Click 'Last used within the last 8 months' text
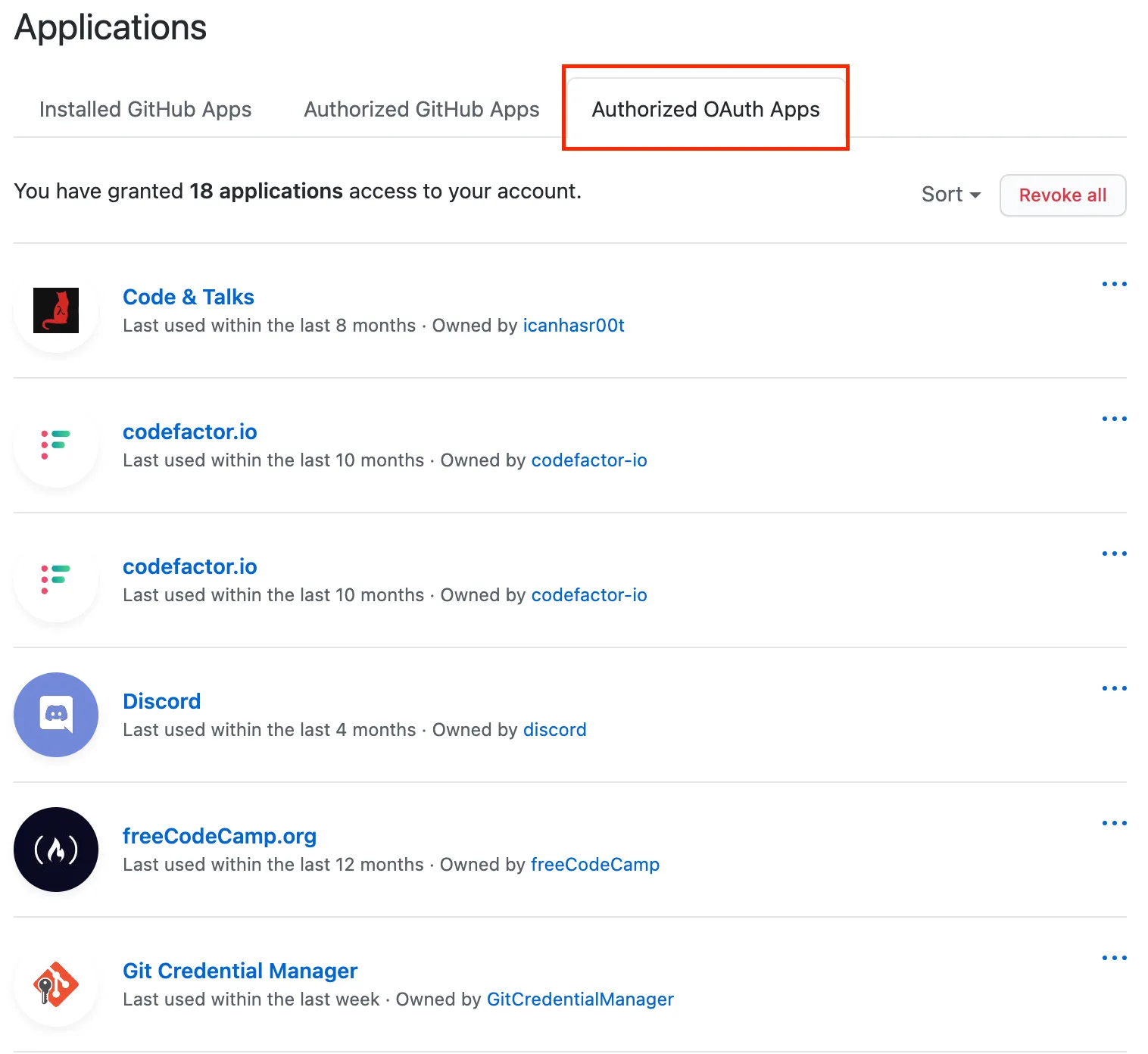 point(270,326)
